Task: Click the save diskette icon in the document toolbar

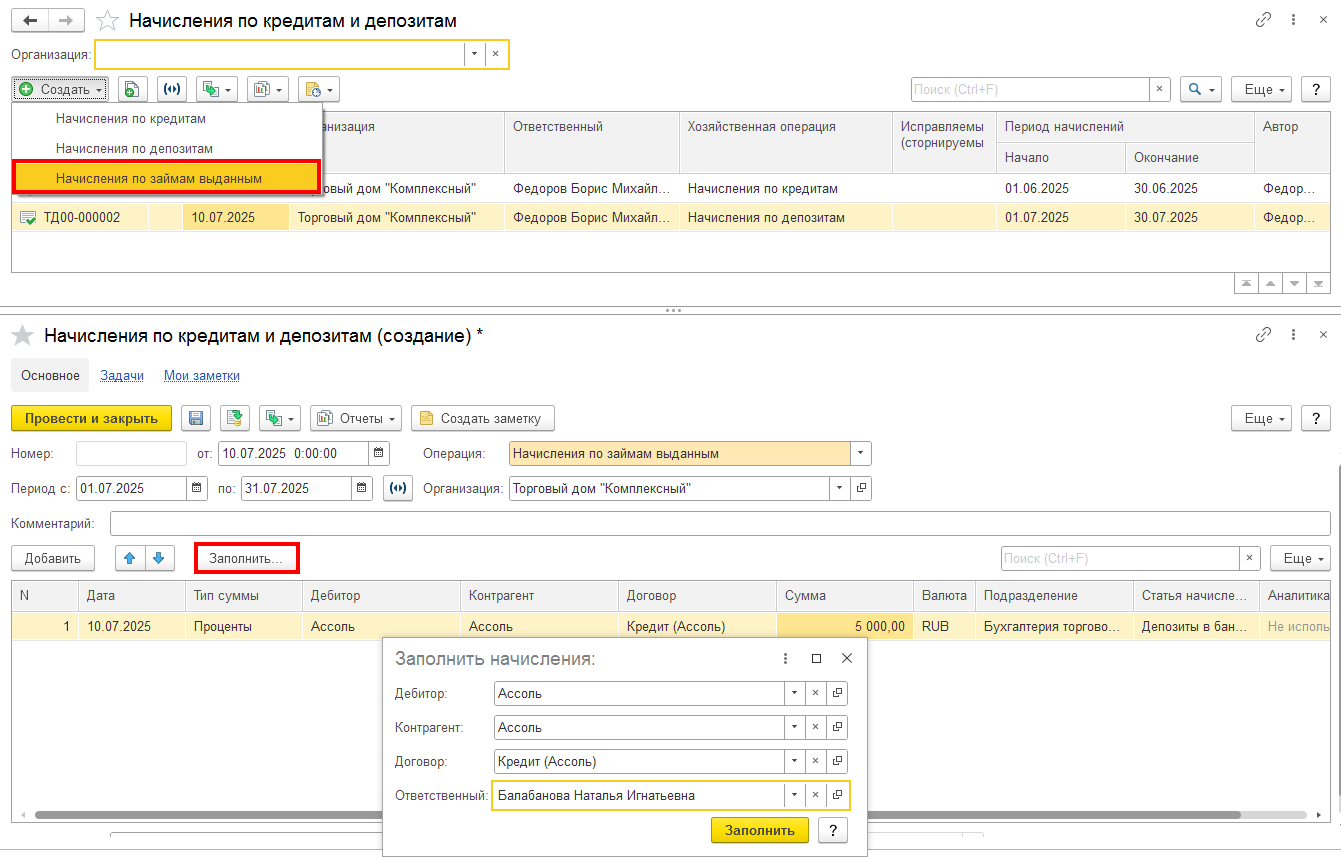Action: pyautogui.click(x=196, y=418)
